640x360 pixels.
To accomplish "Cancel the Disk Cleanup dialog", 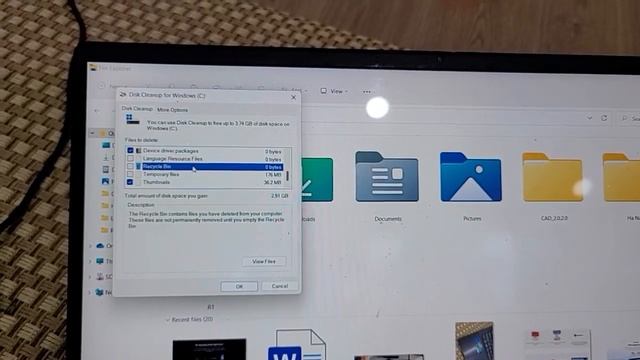I will coord(280,286).
